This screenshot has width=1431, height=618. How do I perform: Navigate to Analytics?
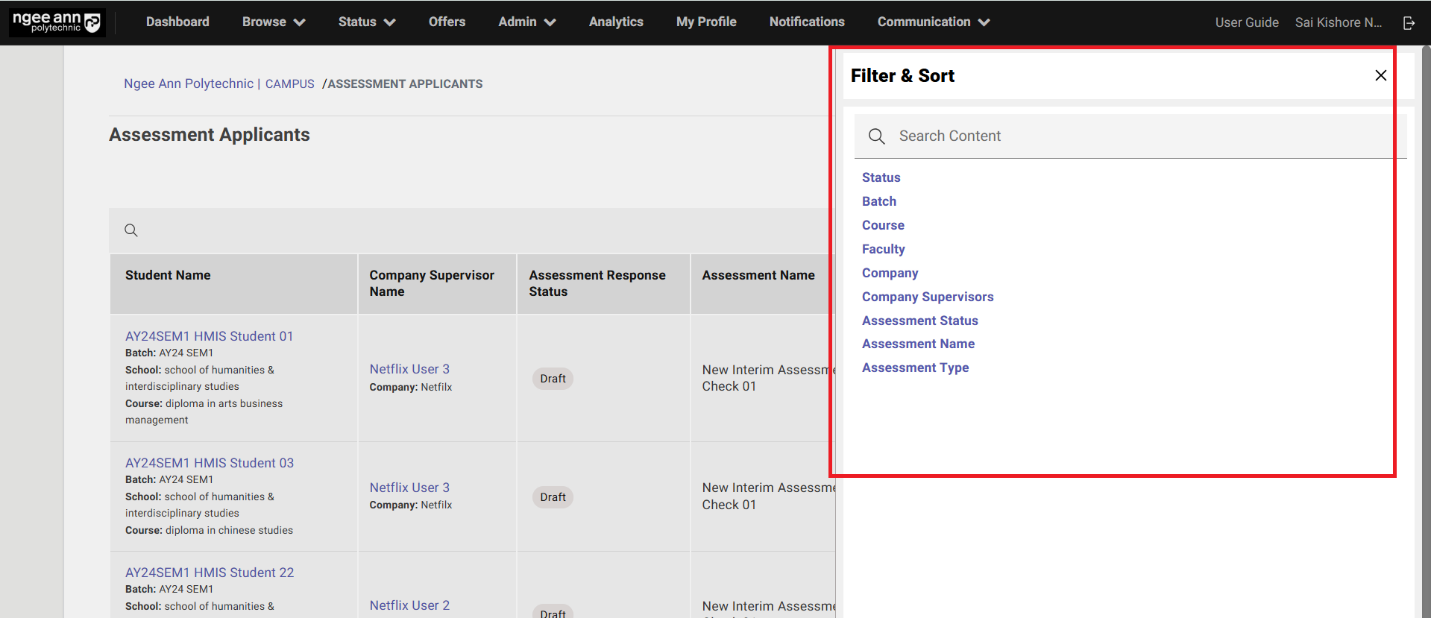pyautogui.click(x=616, y=21)
